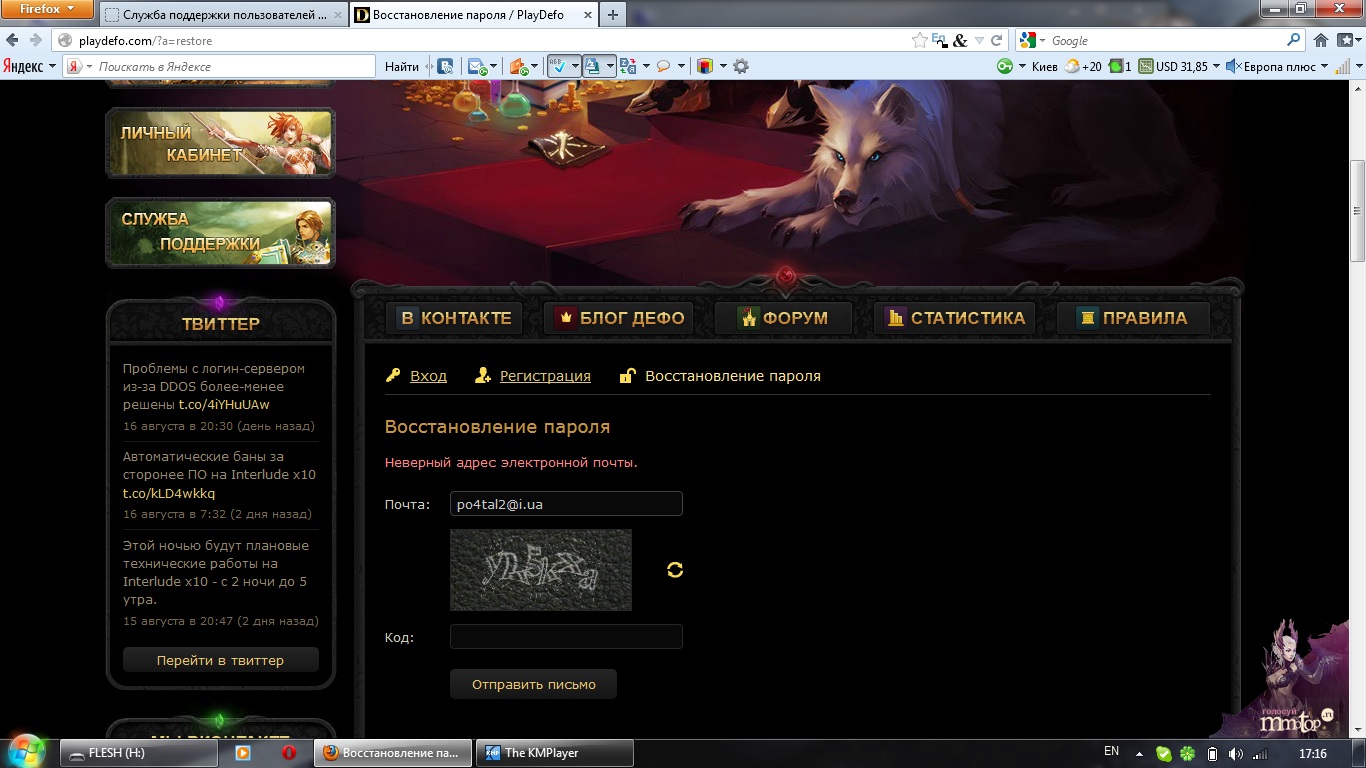Open the bookmarks menu button
Viewport: 1366px width, 768px height.
pyautogui.click(x=1349, y=41)
